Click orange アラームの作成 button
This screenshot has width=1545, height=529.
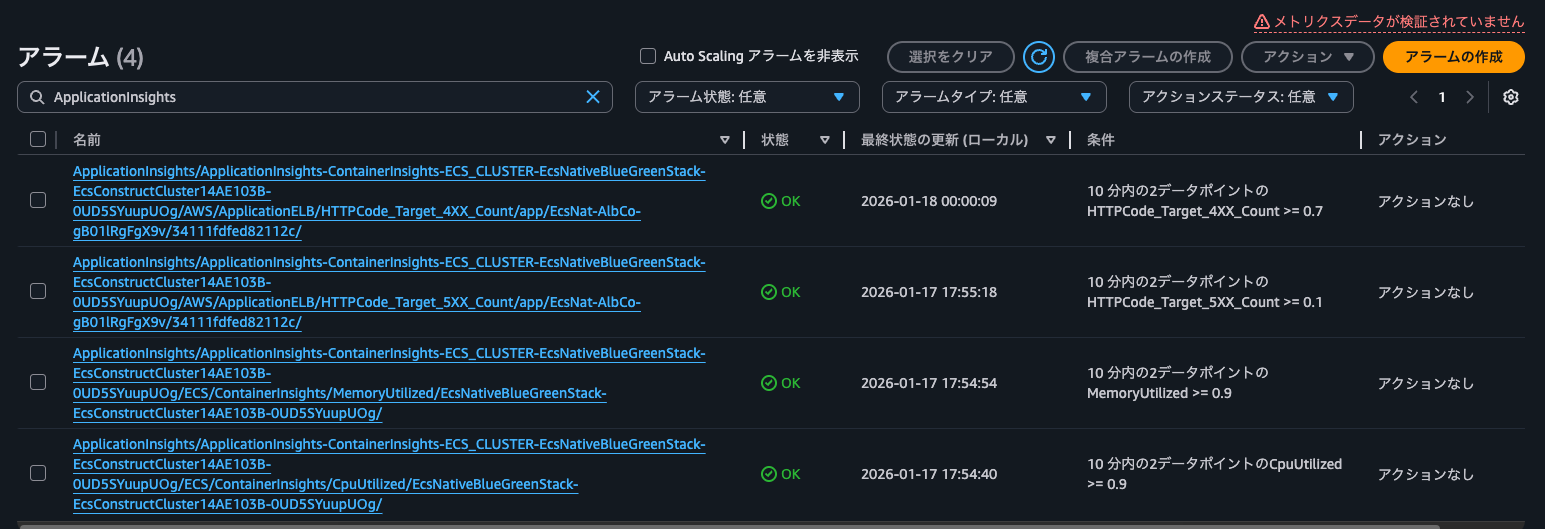[x=1453, y=57]
